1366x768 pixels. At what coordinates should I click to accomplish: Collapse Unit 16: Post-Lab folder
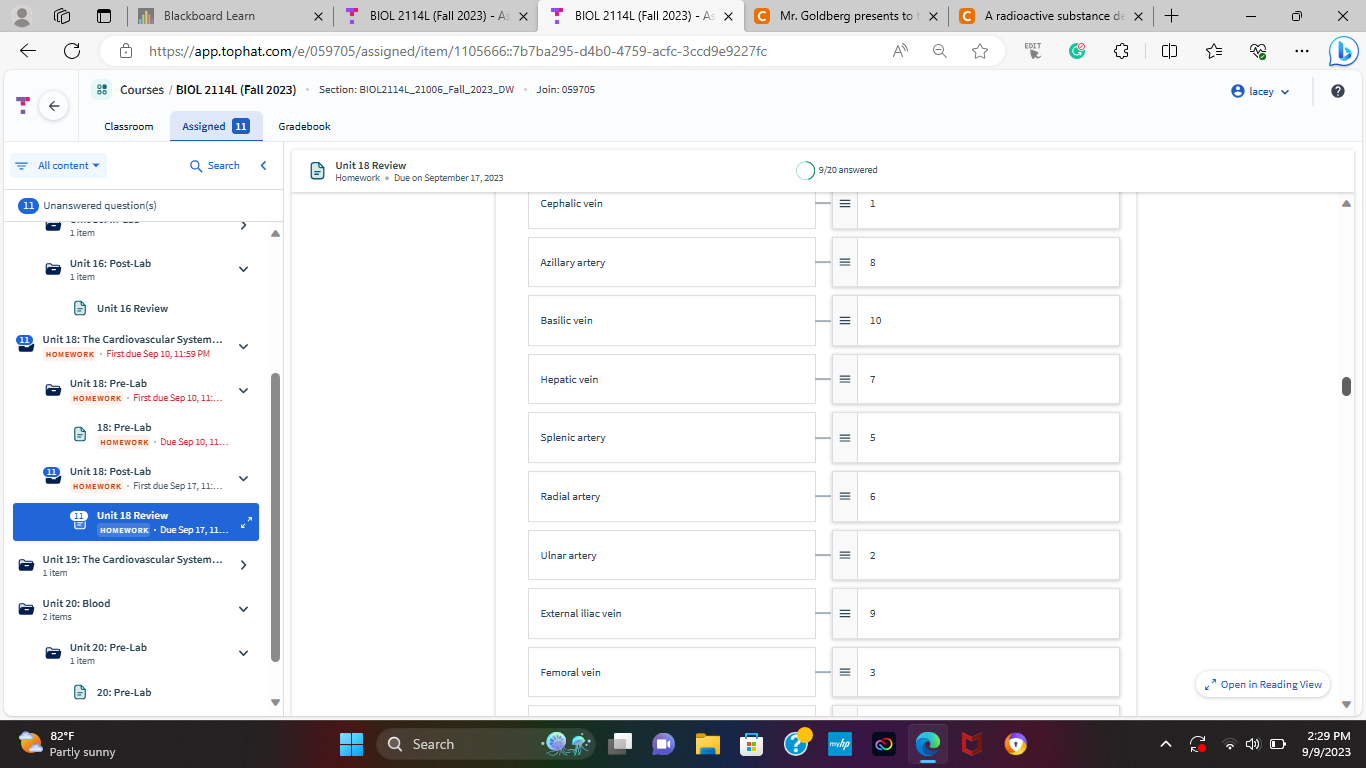click(243, 269)
